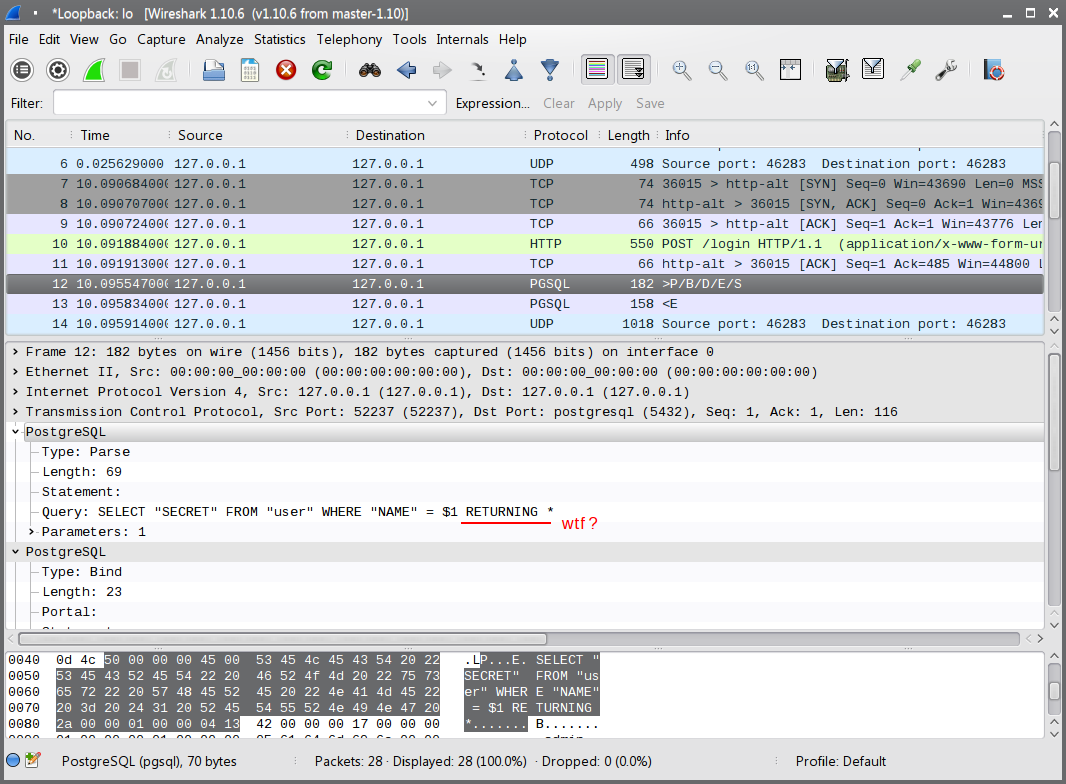1066x784 pixels.
Task: Open capture options gear icon
Action: (58, 69)
